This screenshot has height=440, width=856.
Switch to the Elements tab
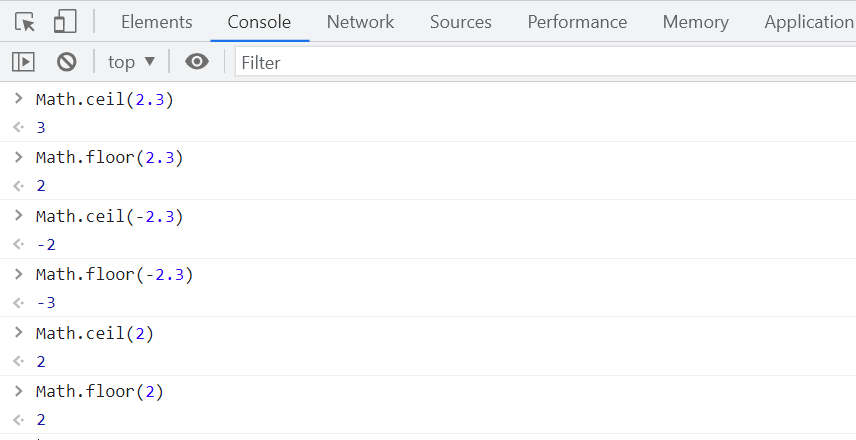157,22
